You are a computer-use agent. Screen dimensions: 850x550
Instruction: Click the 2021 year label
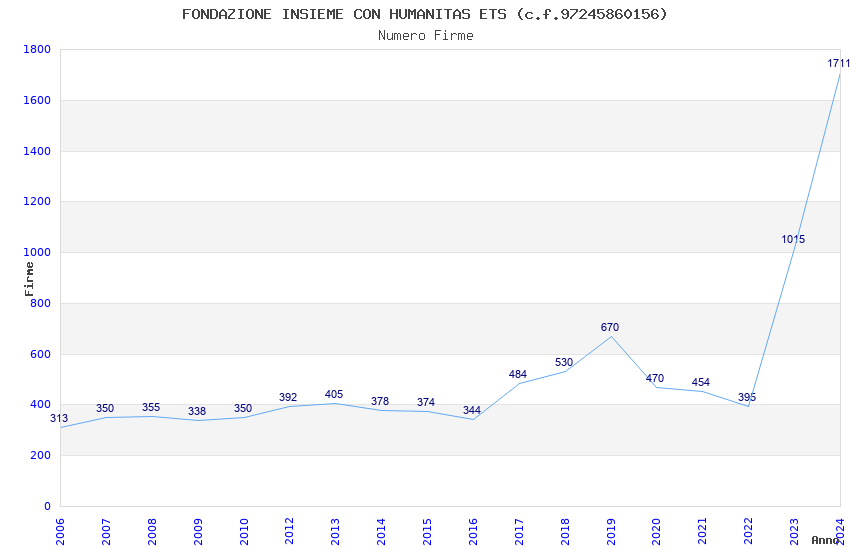pyautogui.click(x=703, y=532)
